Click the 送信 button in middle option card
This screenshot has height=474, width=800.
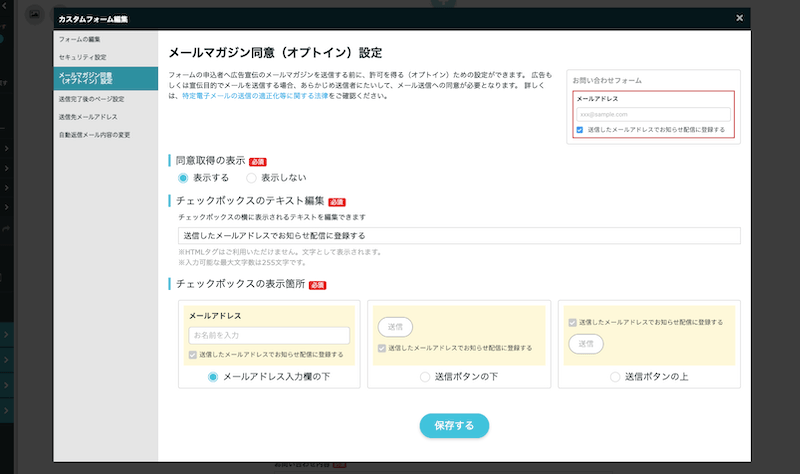click(x=394, y=327)
